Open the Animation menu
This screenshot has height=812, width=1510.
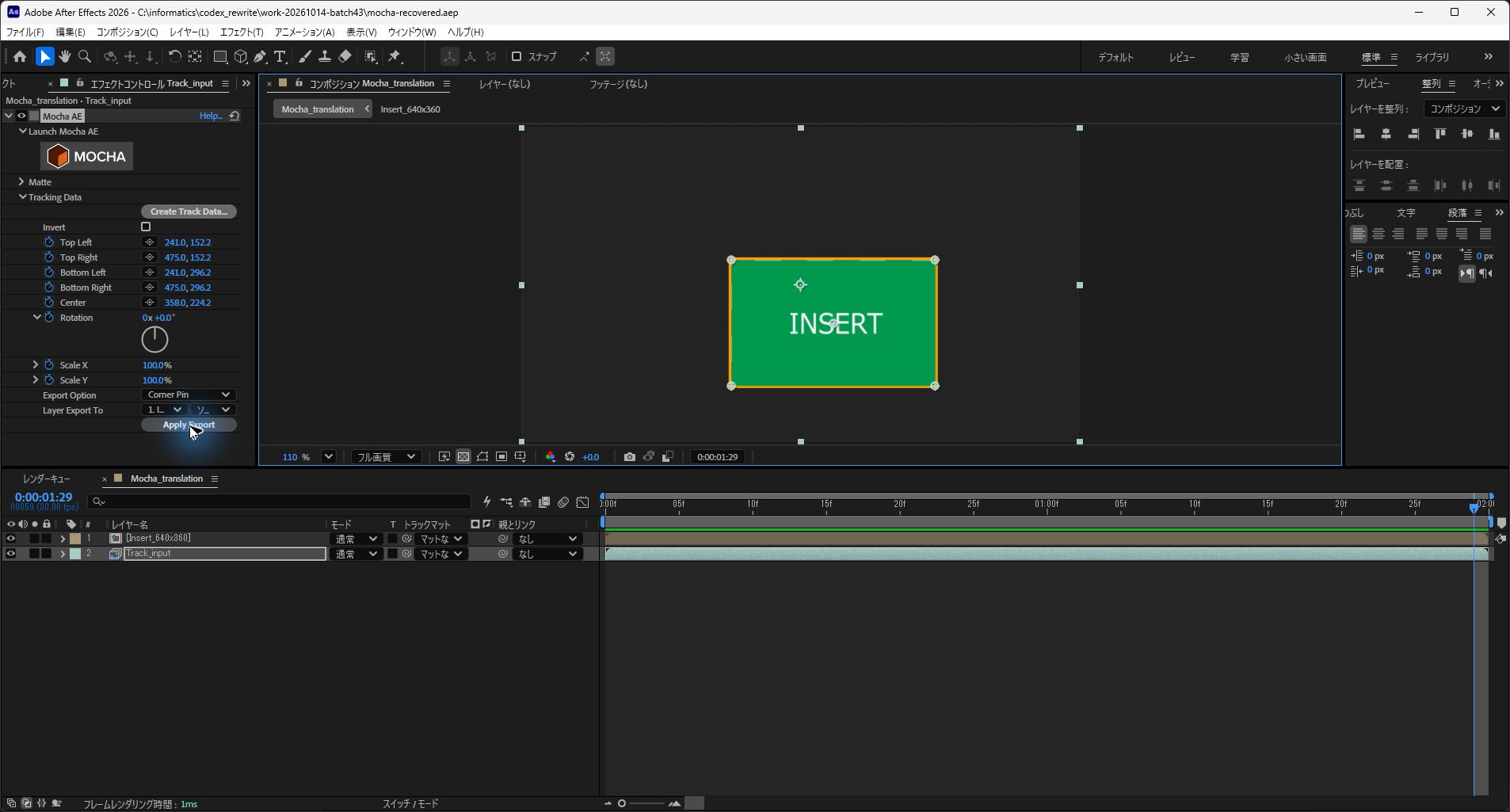304,32
